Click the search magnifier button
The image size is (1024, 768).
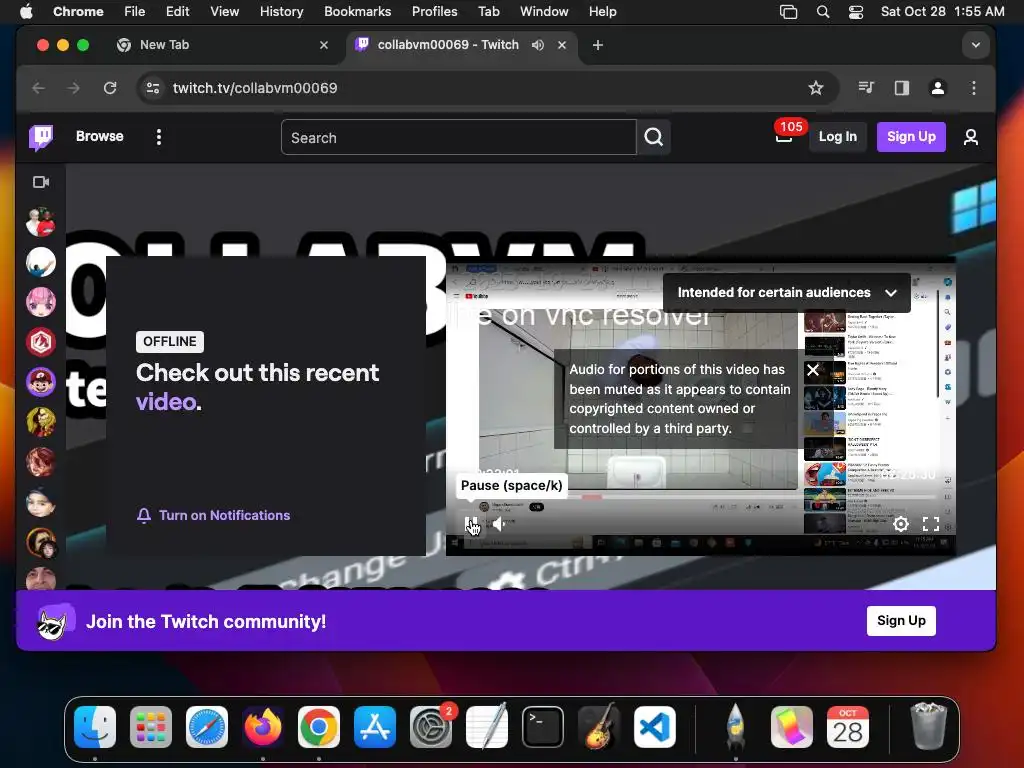click(x=654, y=137)
